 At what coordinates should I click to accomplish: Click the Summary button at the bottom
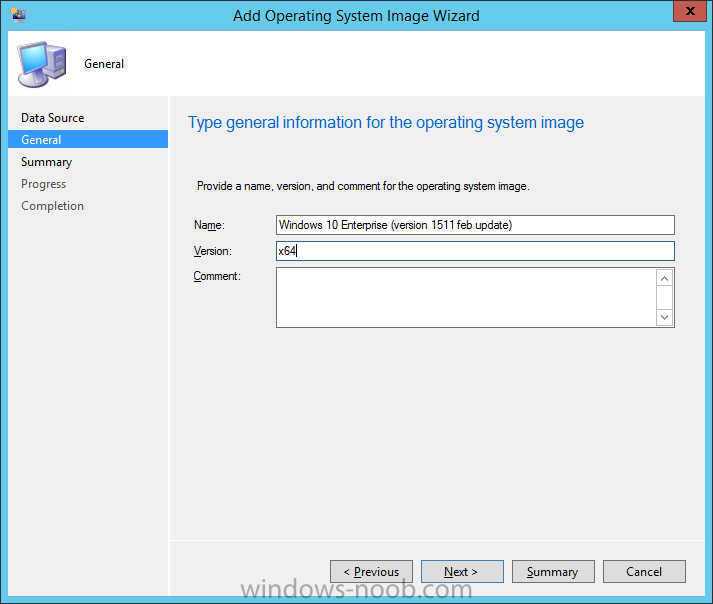(553, 571)
